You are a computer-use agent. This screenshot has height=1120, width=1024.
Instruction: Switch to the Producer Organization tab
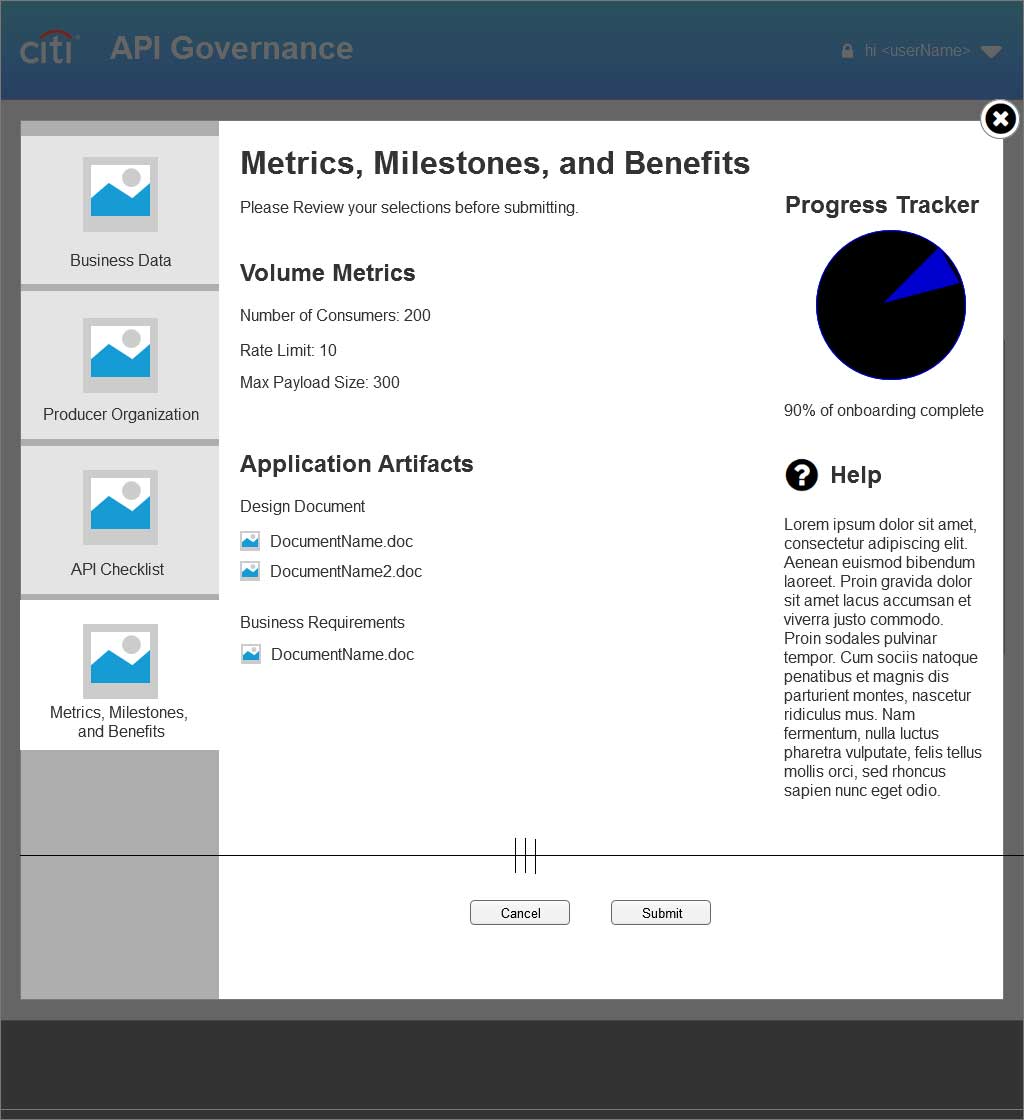click(120, 414)
